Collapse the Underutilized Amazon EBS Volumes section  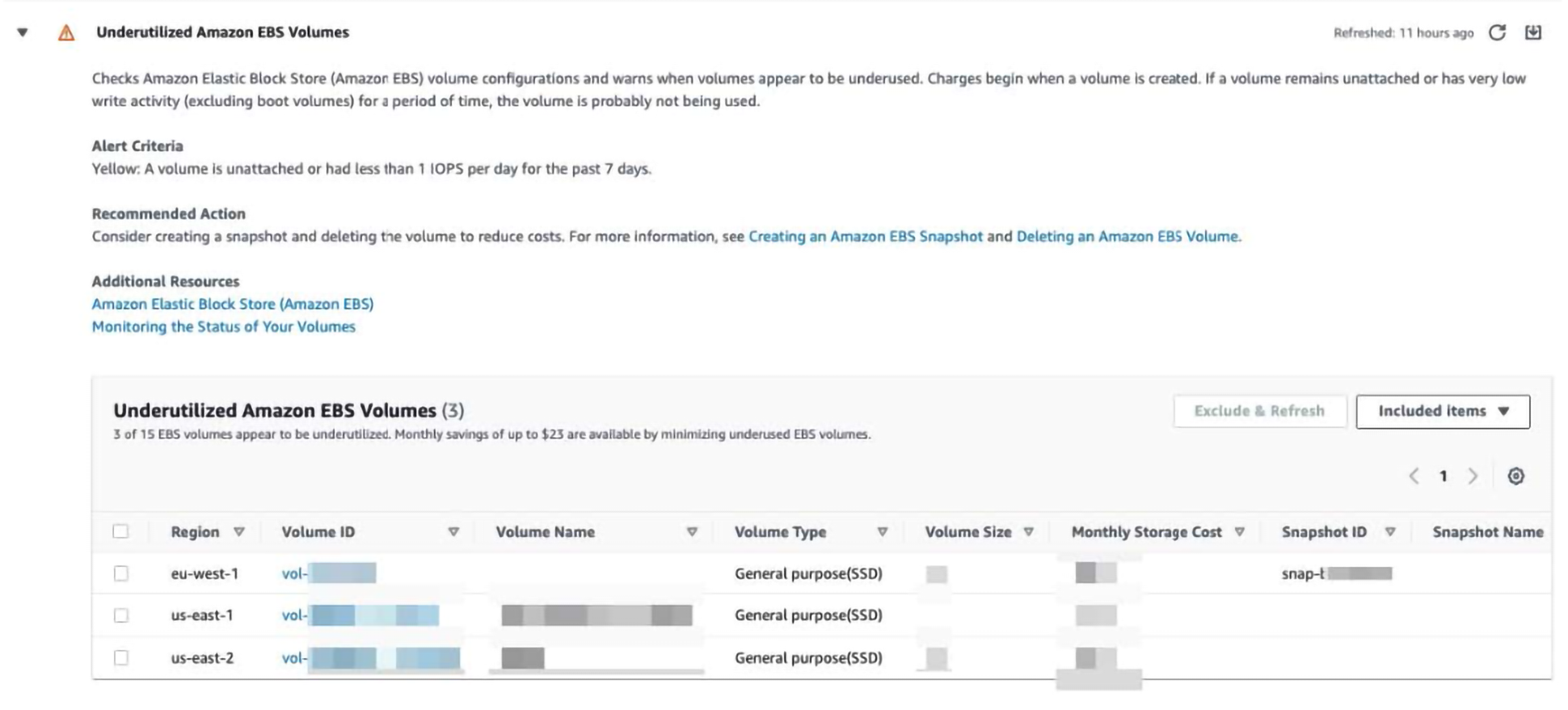[x=23, y=32]
